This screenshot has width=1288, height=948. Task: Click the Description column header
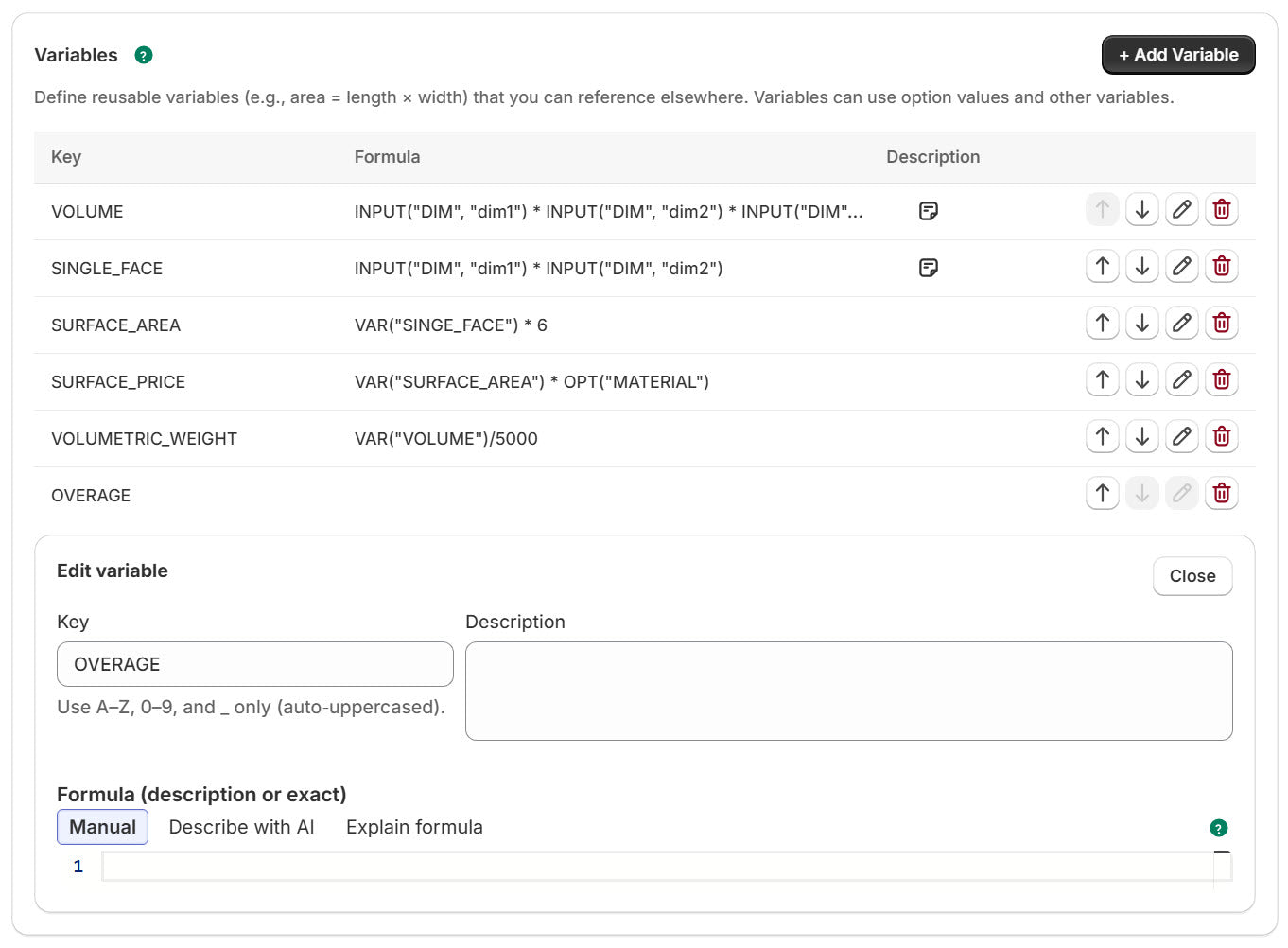tap(932, 157)
